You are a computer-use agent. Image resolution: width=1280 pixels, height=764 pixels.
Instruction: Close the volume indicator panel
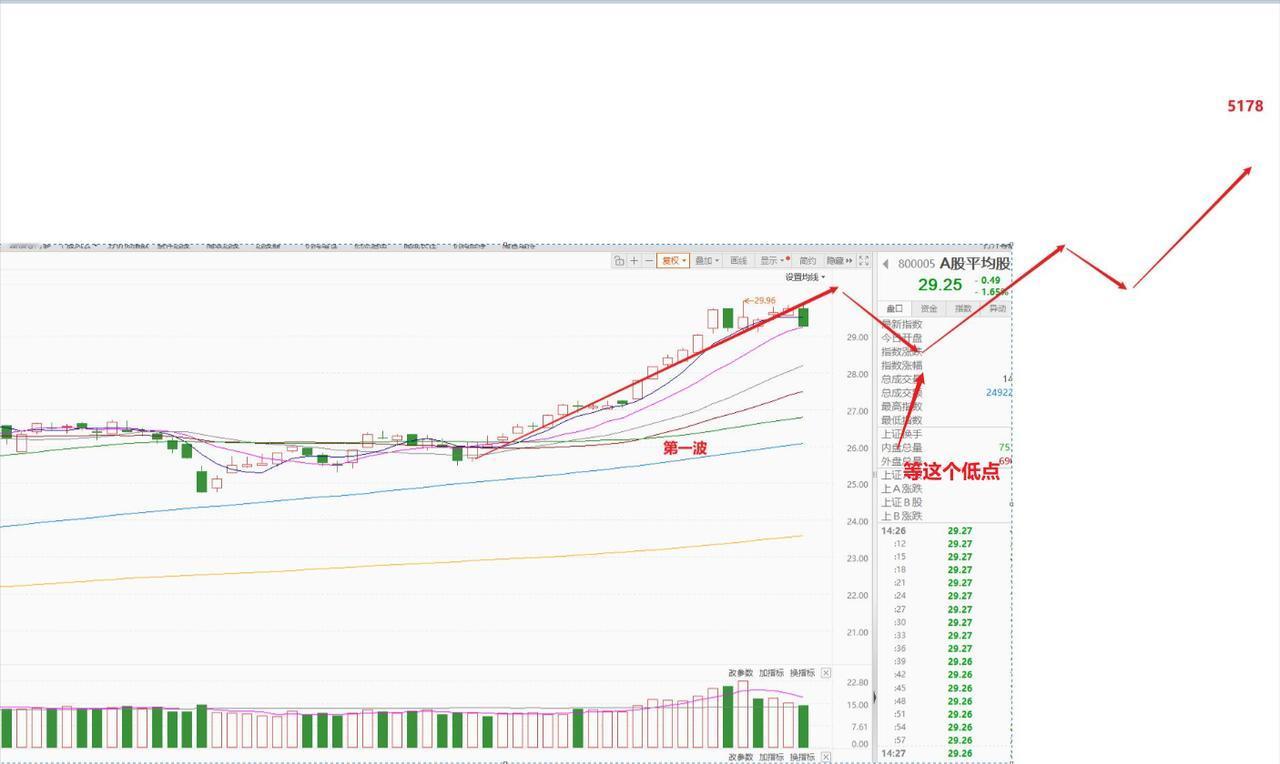[826, 673]
